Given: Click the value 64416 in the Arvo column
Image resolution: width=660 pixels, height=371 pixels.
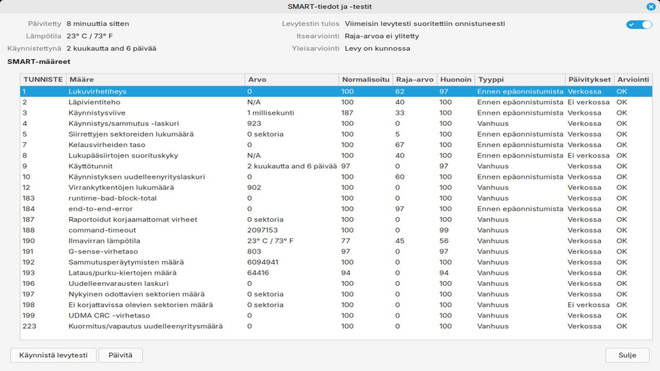Looking at the screenshot, I should click(x=258, y=273).
